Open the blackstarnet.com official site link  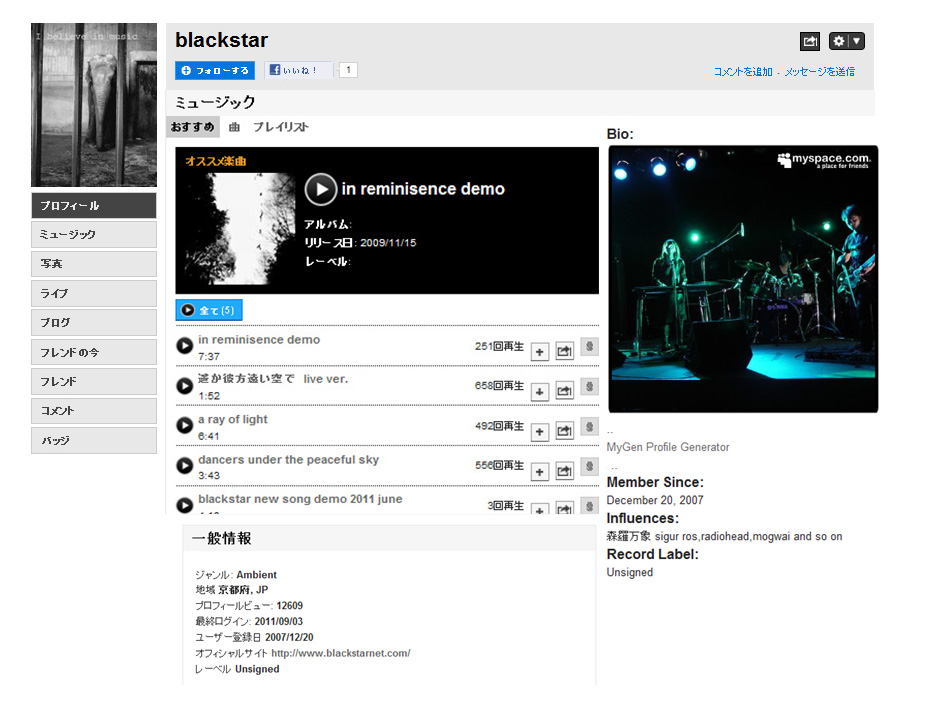[341, 653]
